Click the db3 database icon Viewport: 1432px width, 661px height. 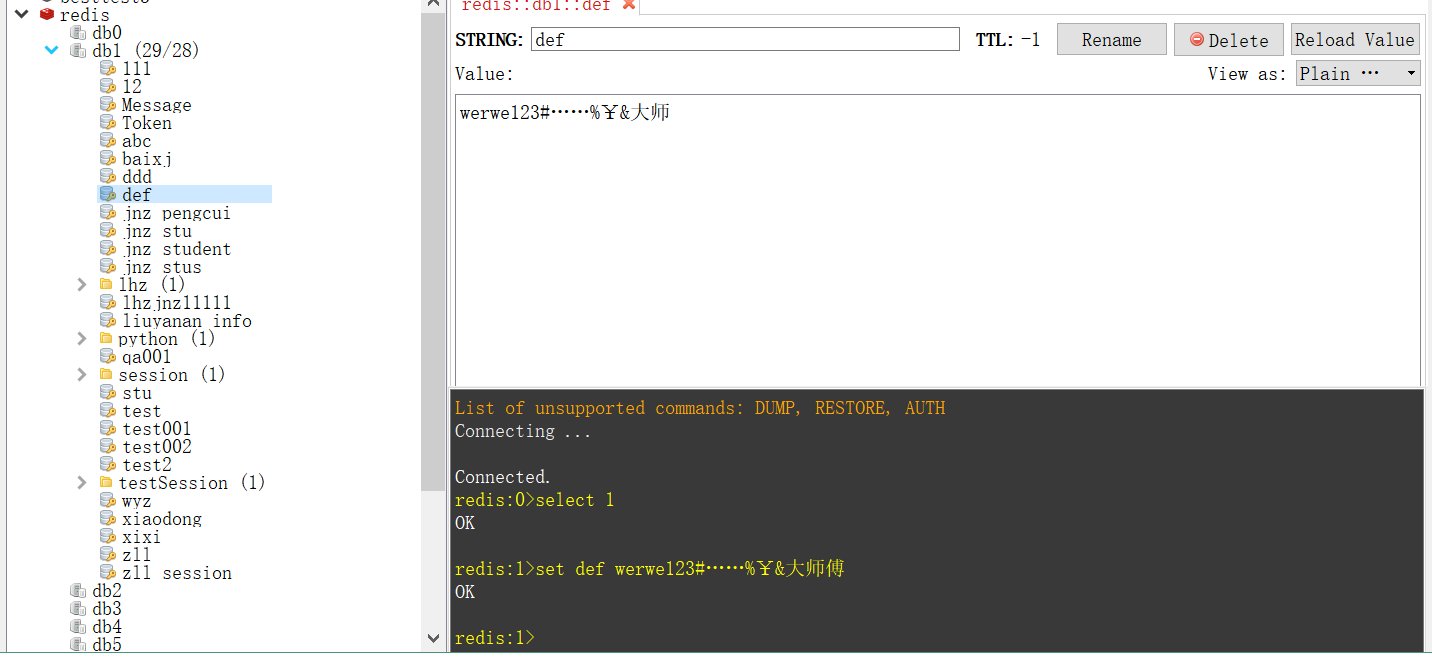(78, 609)
